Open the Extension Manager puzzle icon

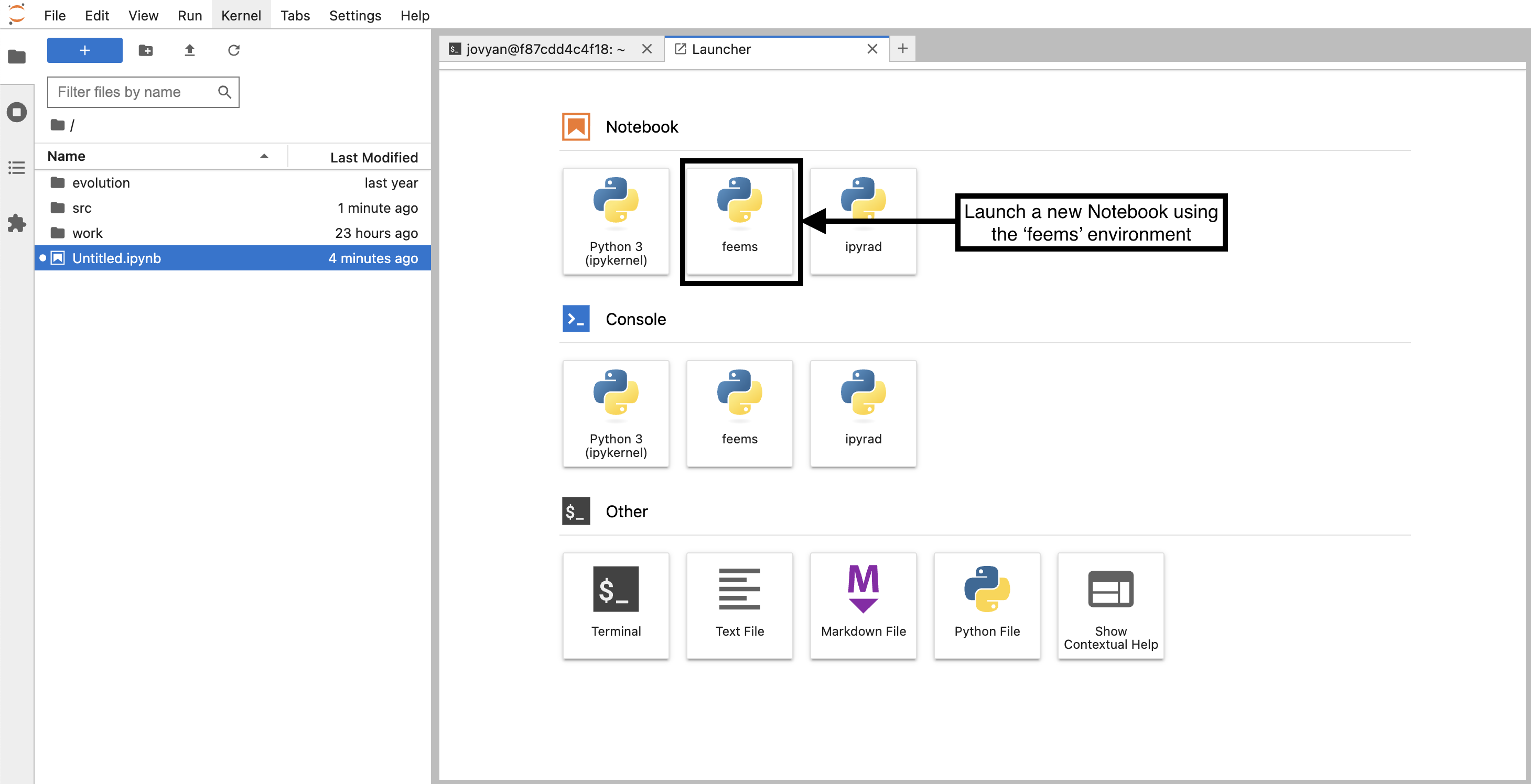pyautogui.click(x=17, y=223)
